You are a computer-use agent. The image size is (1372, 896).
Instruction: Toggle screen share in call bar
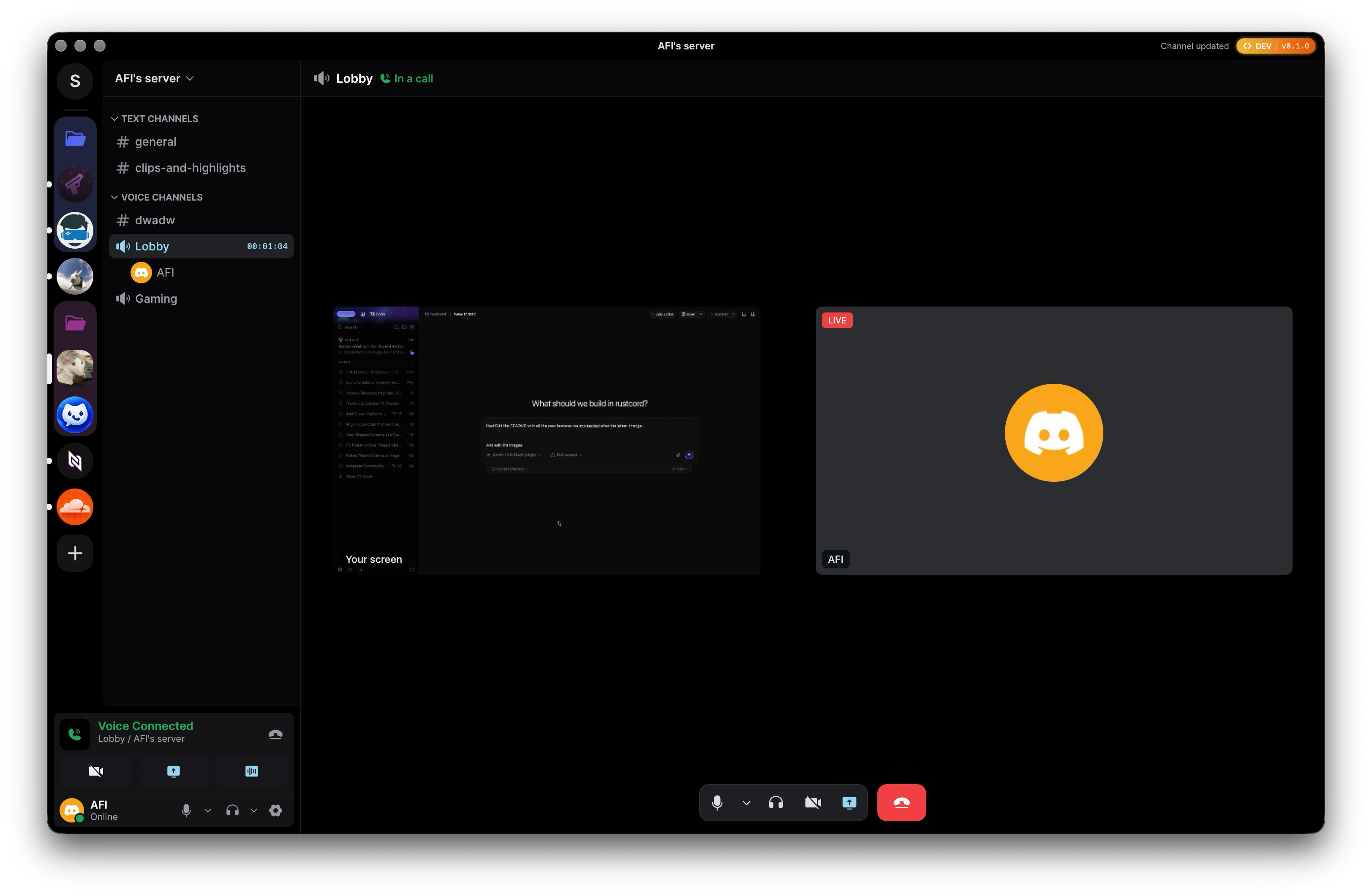click(849, 802)
